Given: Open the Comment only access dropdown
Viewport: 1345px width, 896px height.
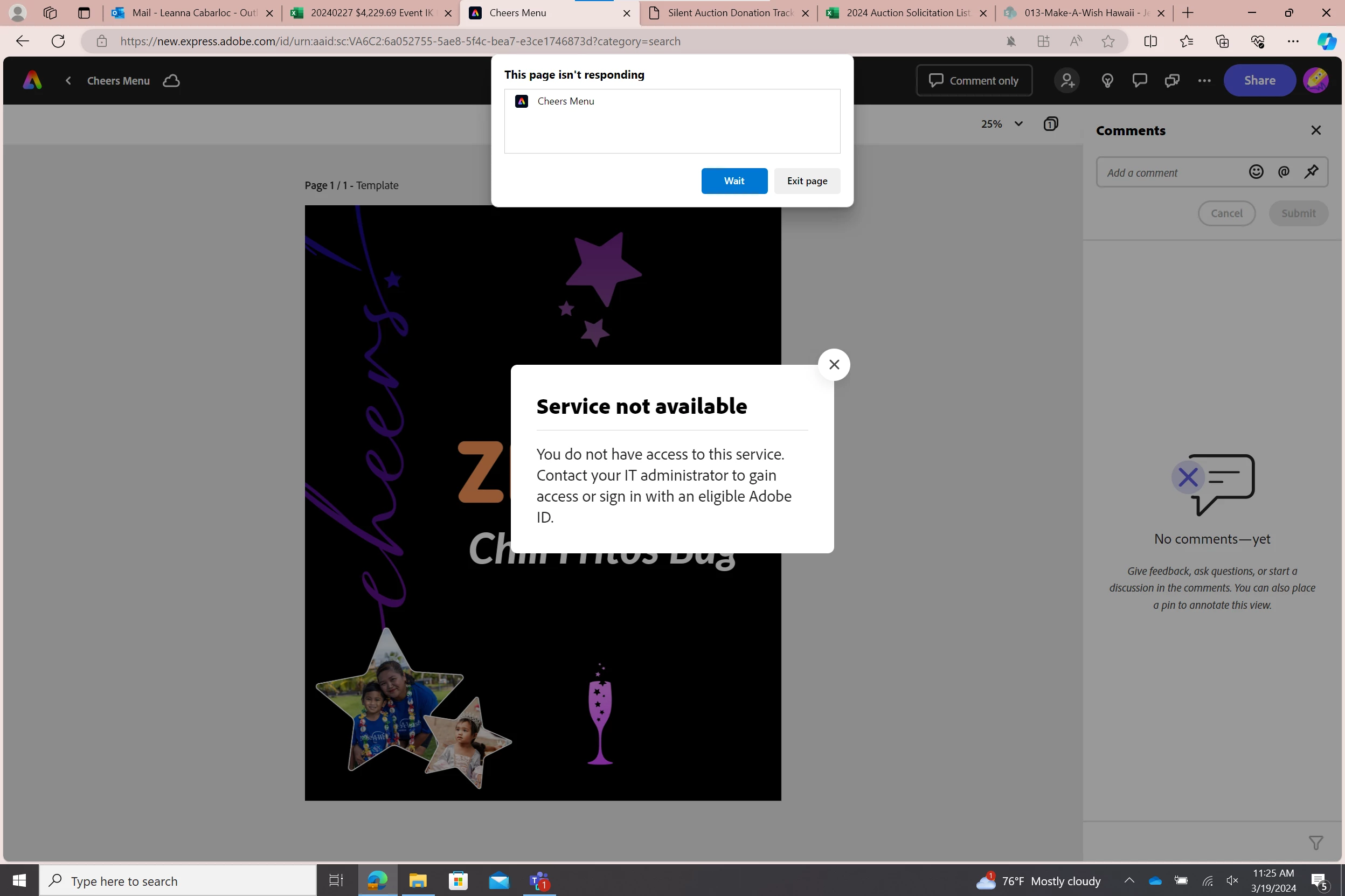Looking at the screenshot, I should (974, 81).
